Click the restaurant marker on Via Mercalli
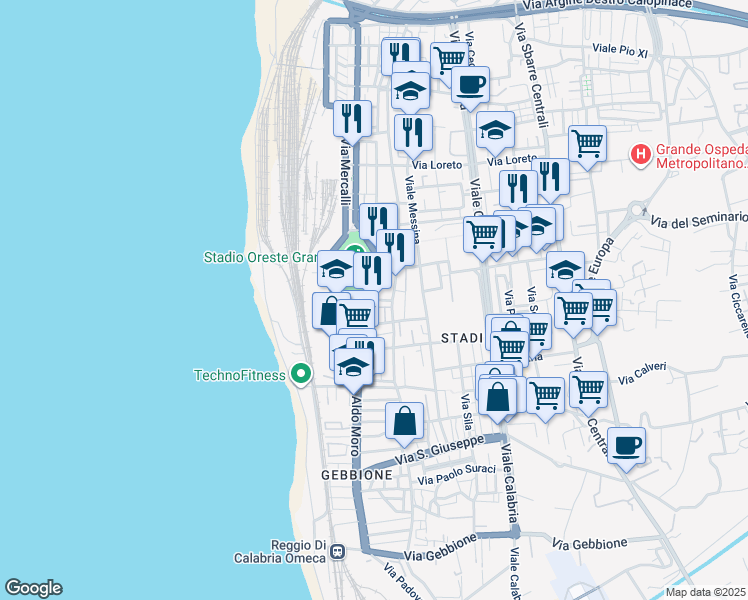 352,118
